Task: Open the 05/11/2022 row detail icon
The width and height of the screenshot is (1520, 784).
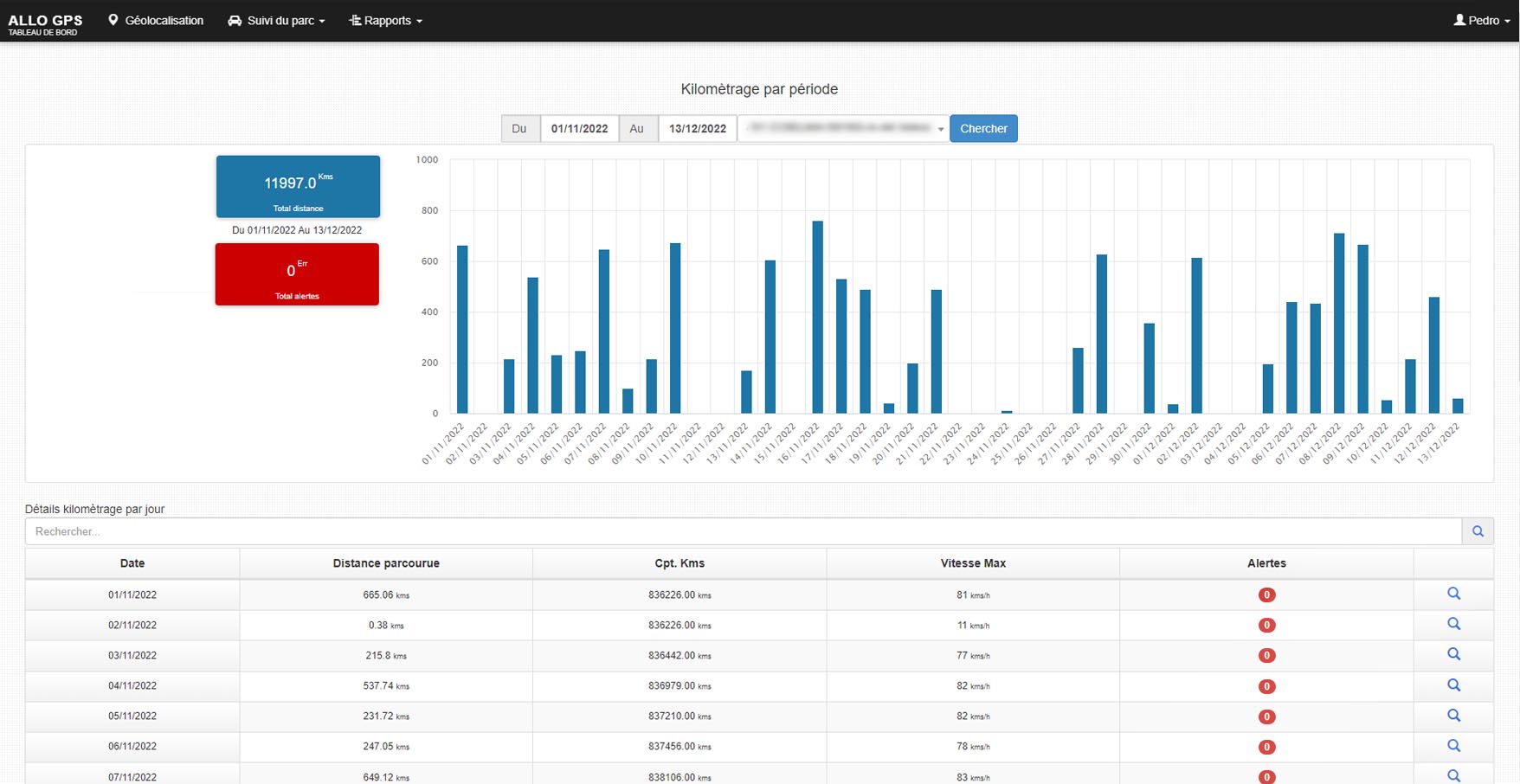Action: [1453, 716]
